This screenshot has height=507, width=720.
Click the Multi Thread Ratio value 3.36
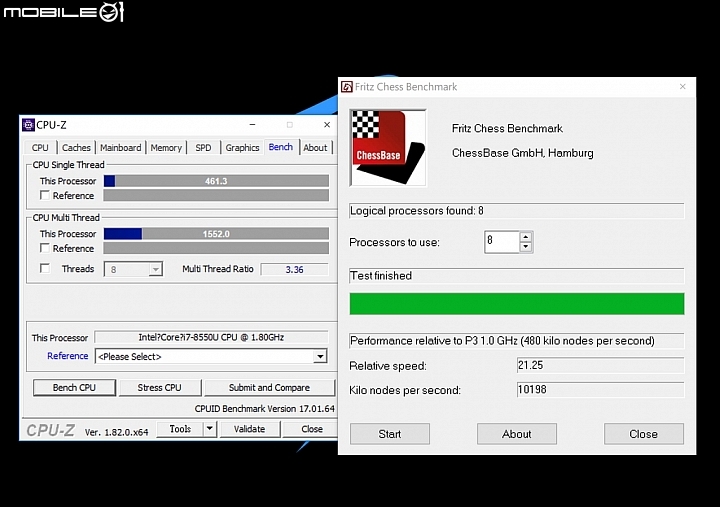pyautogui.click(x=294, y=270)
